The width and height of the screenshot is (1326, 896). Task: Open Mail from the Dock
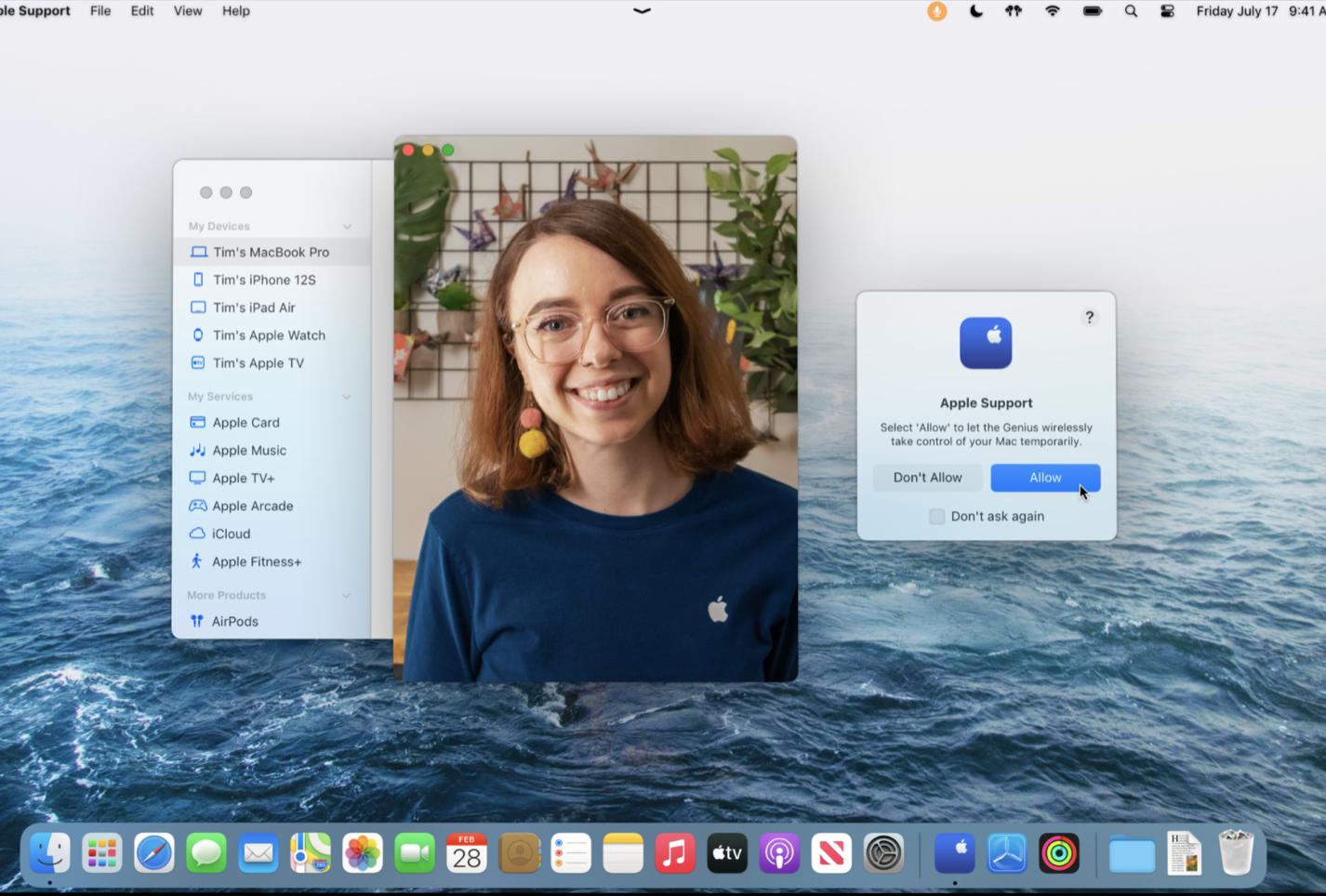(x=259, y=852)
